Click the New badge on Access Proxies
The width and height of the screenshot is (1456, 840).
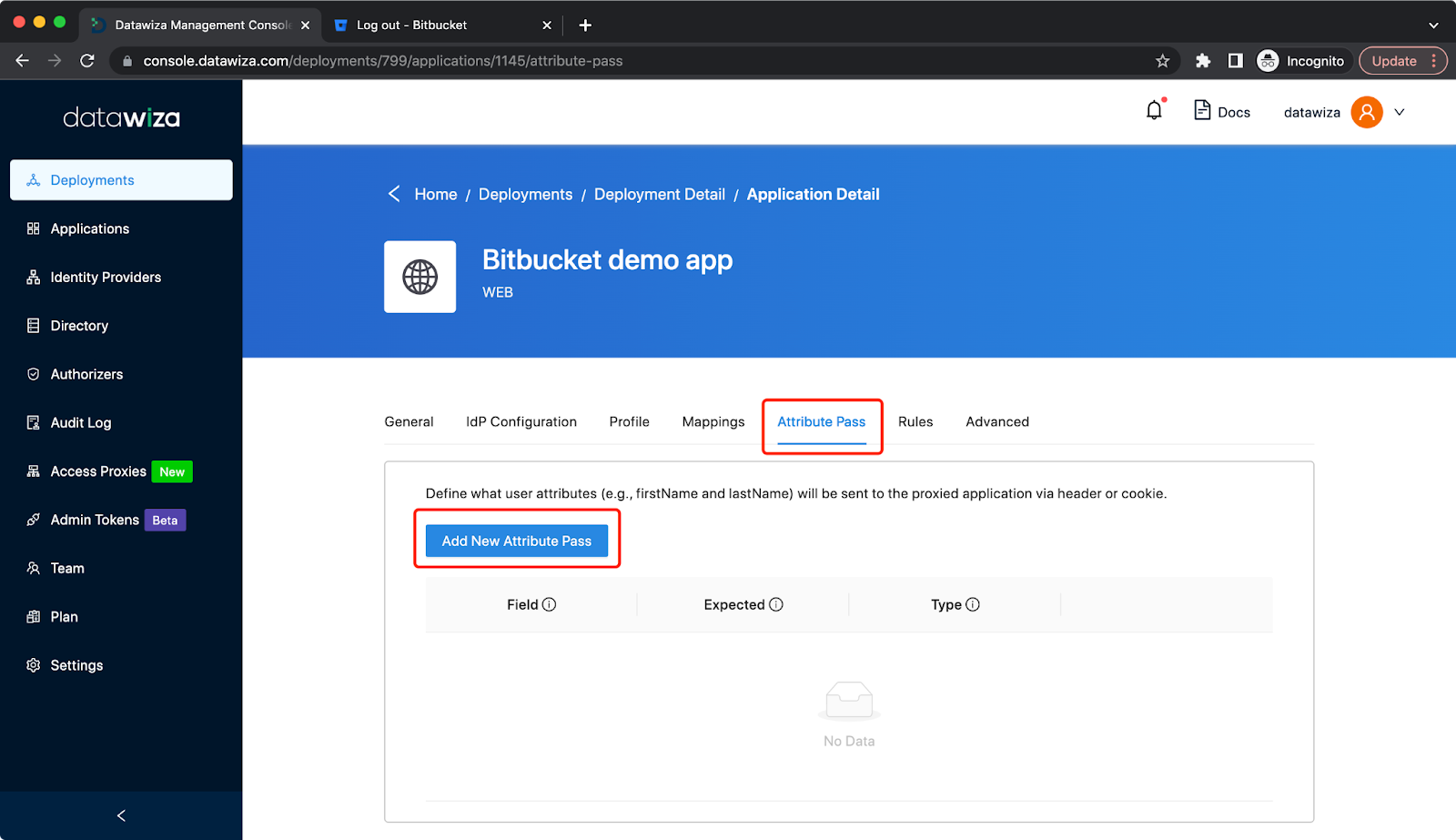[x=172, y=471]
